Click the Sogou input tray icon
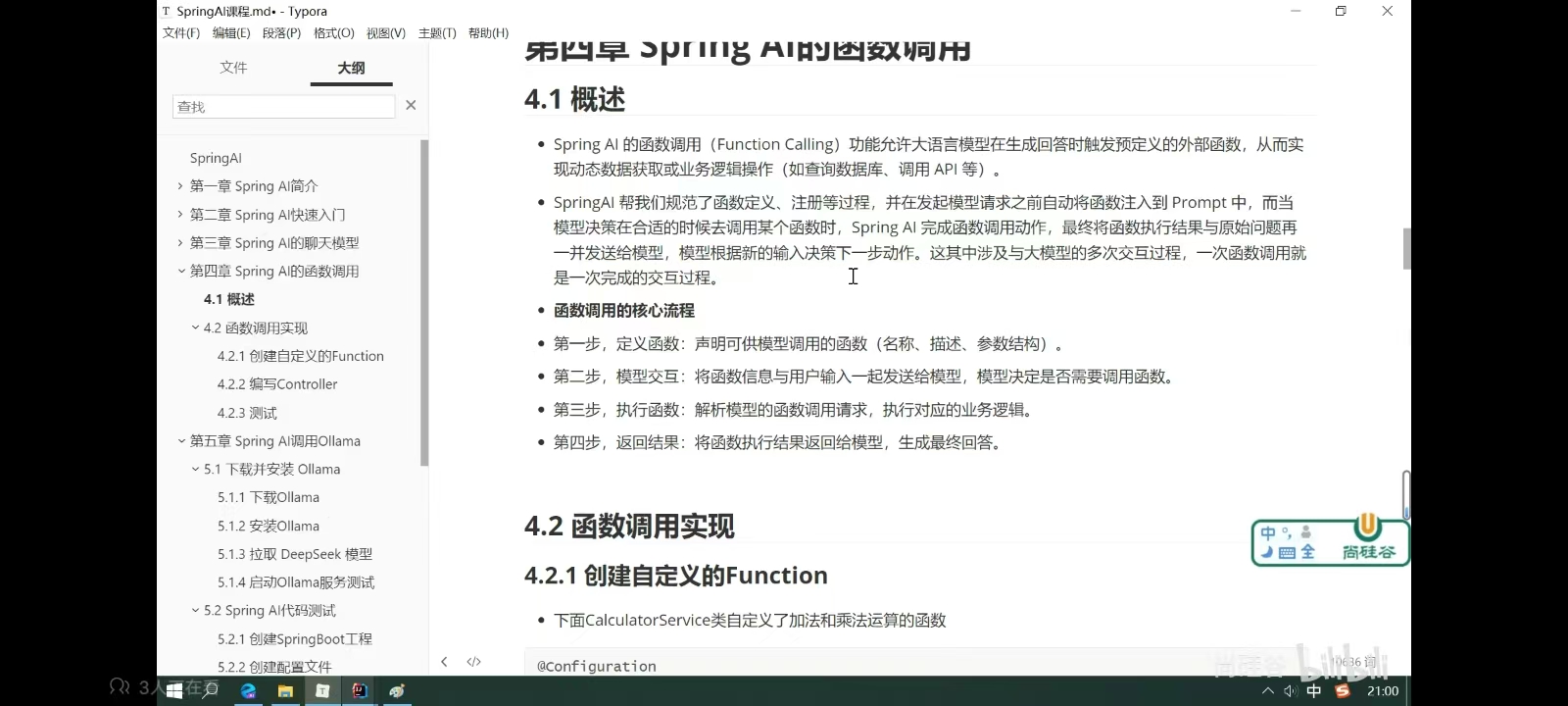The width and height of the screenshot is (1568, 706). [x=1343, y=690]
